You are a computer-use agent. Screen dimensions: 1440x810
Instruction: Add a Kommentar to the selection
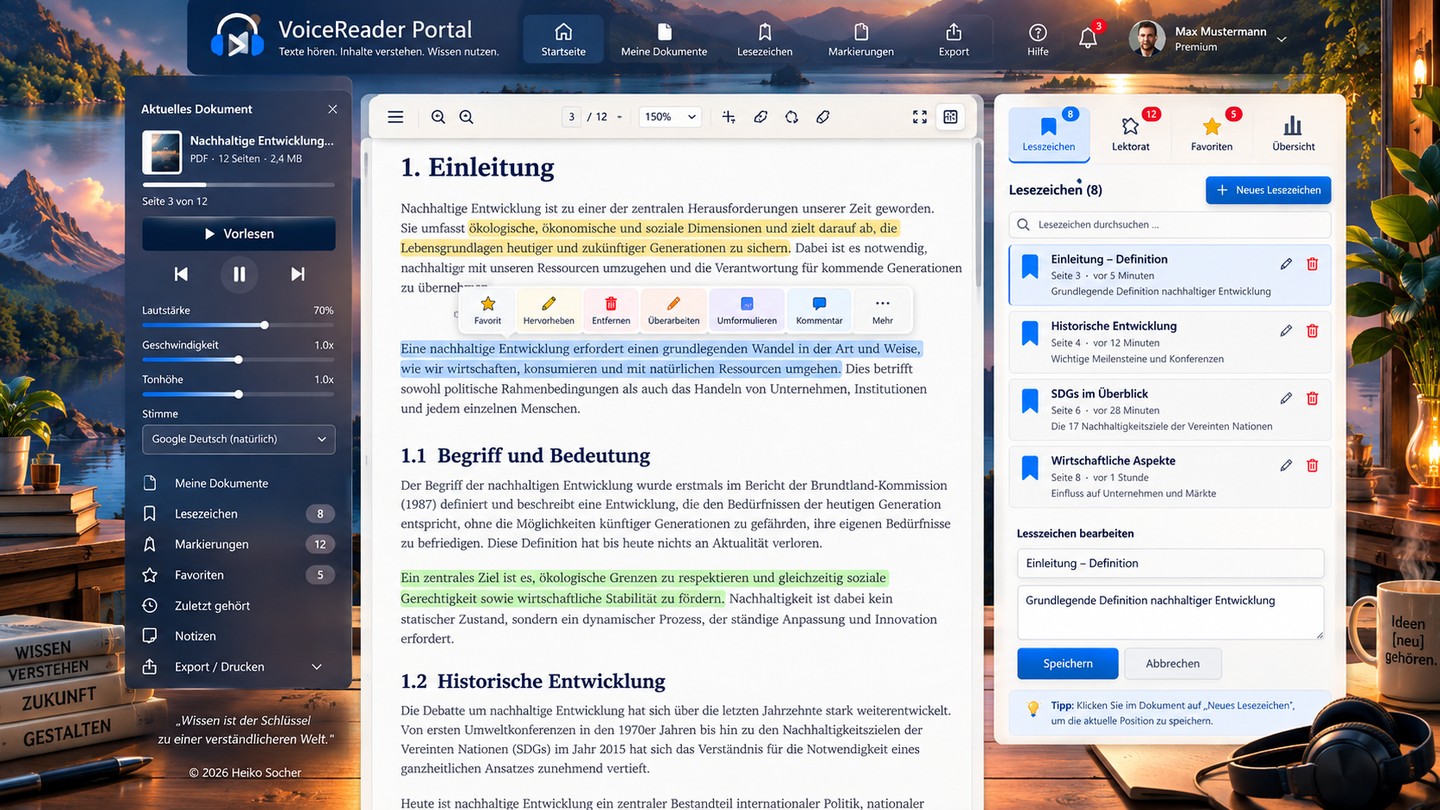tap(819, 310)
